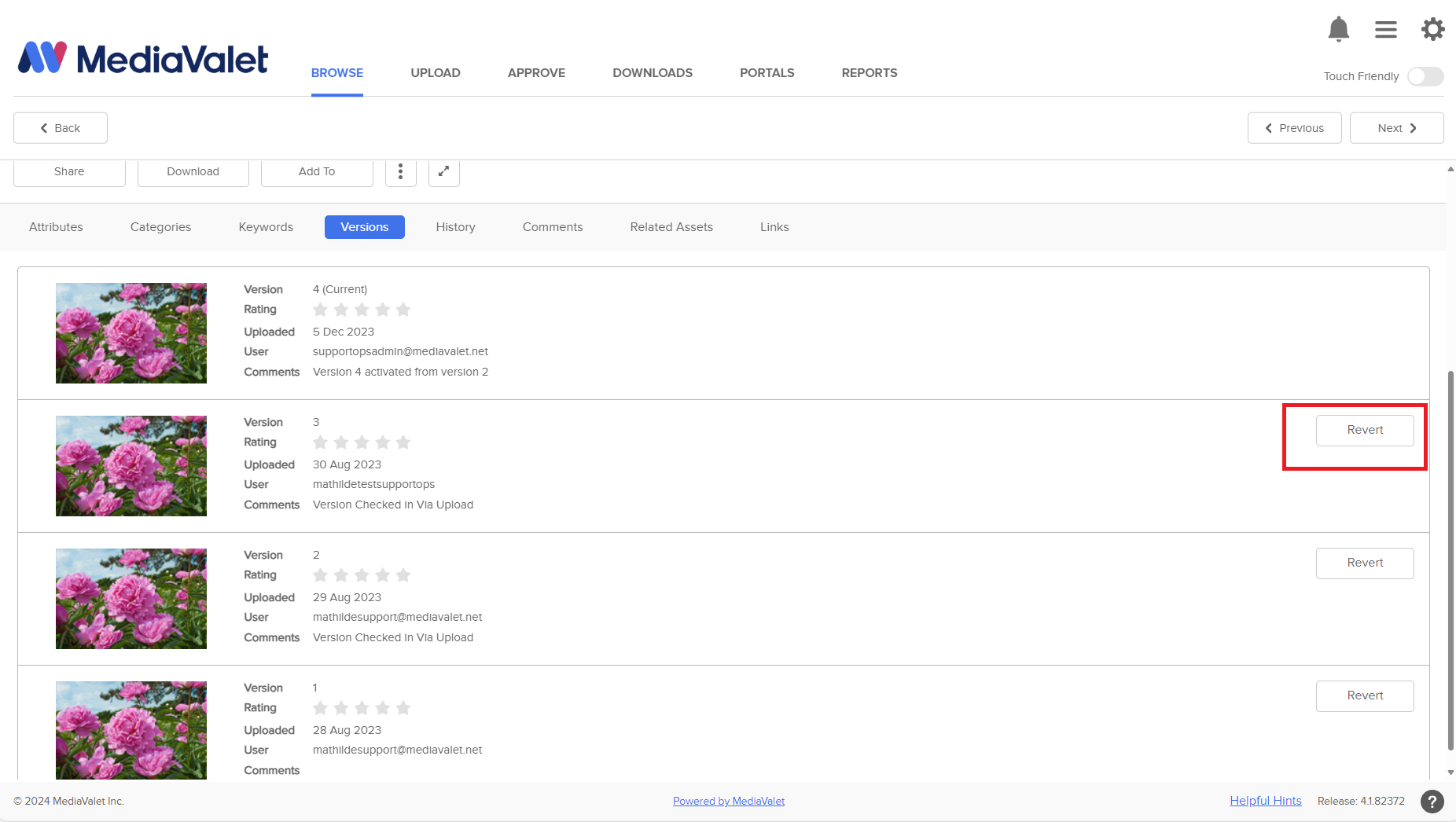
Task: Select the '28 Aug 2023' upload date
Action: point(347,731)
